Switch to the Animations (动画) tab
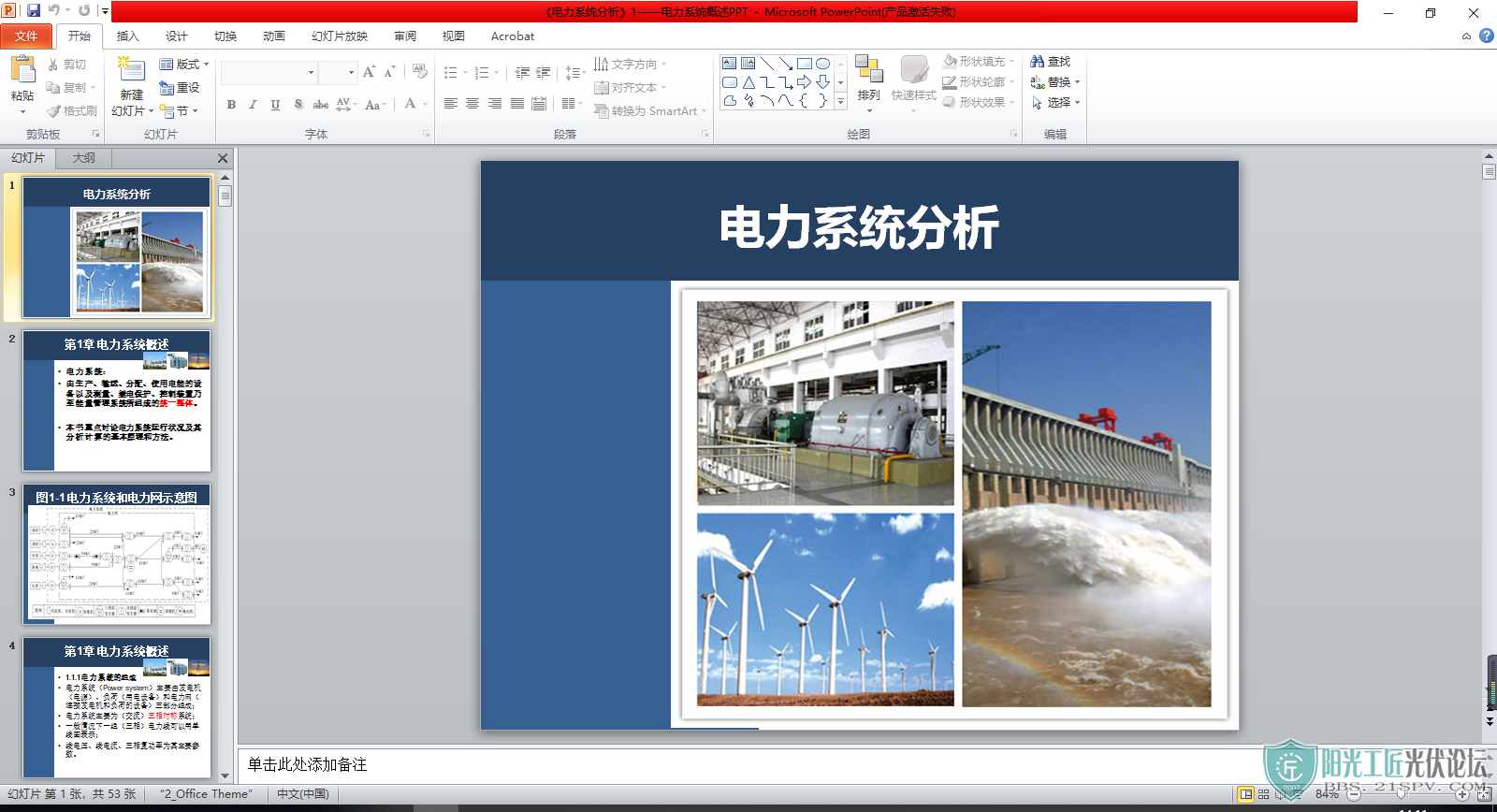 click(274, 36)
